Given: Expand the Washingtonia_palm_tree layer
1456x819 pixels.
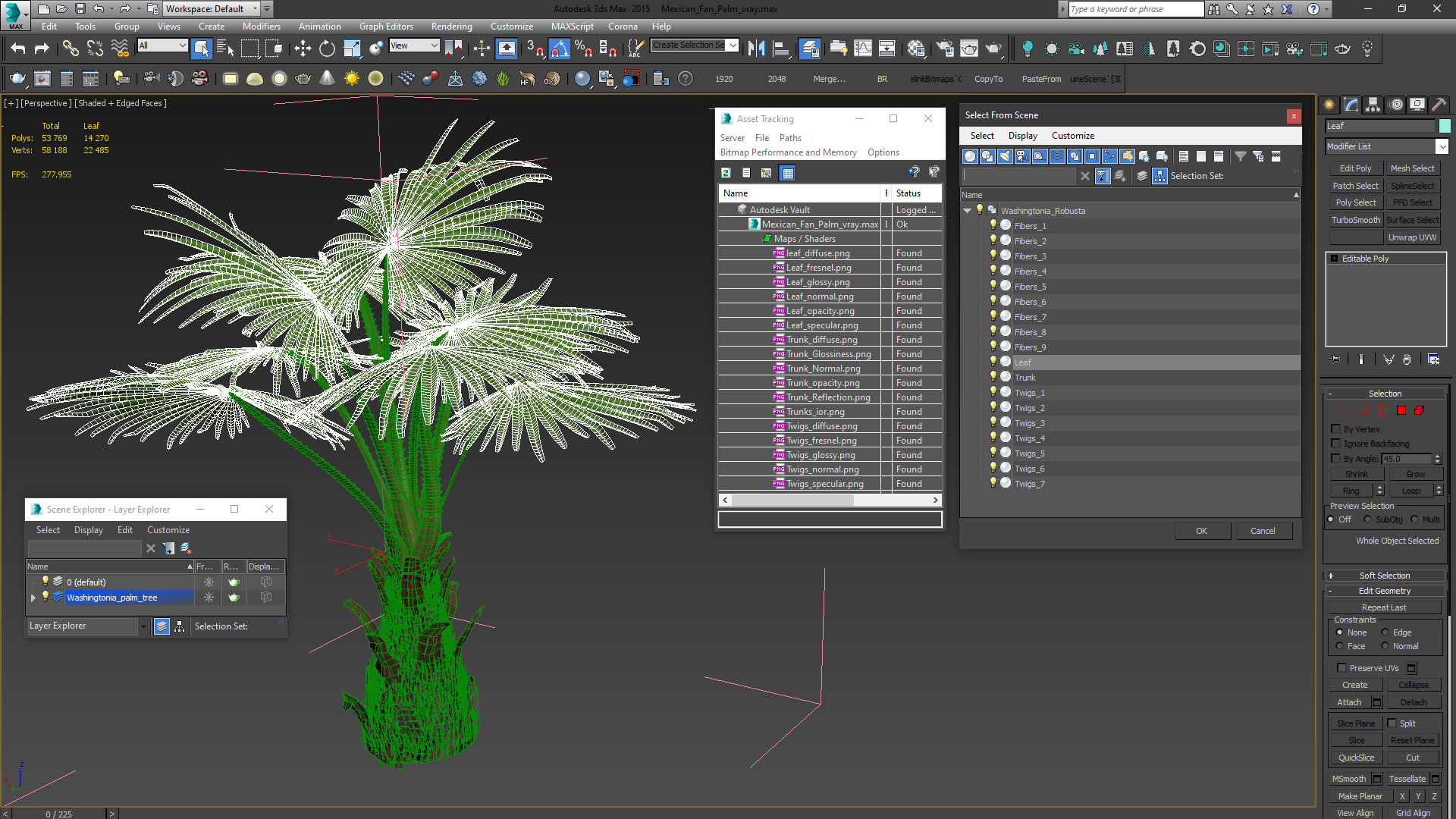Looking at the screenshot, I should pyautogui.click(x=33, y=598).
